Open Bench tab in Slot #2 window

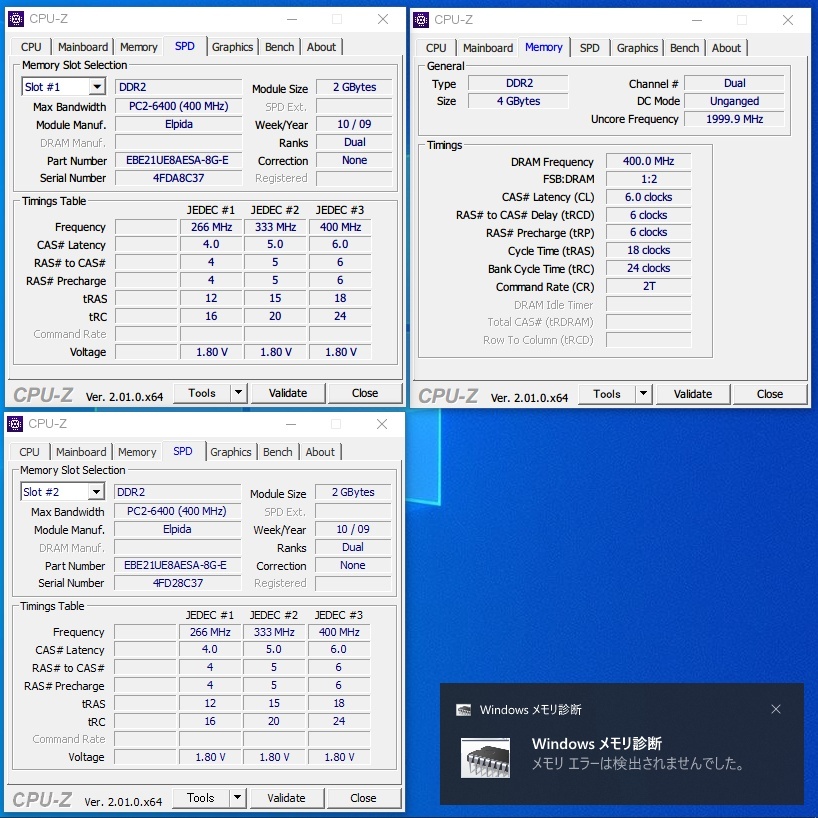[278, 452]
